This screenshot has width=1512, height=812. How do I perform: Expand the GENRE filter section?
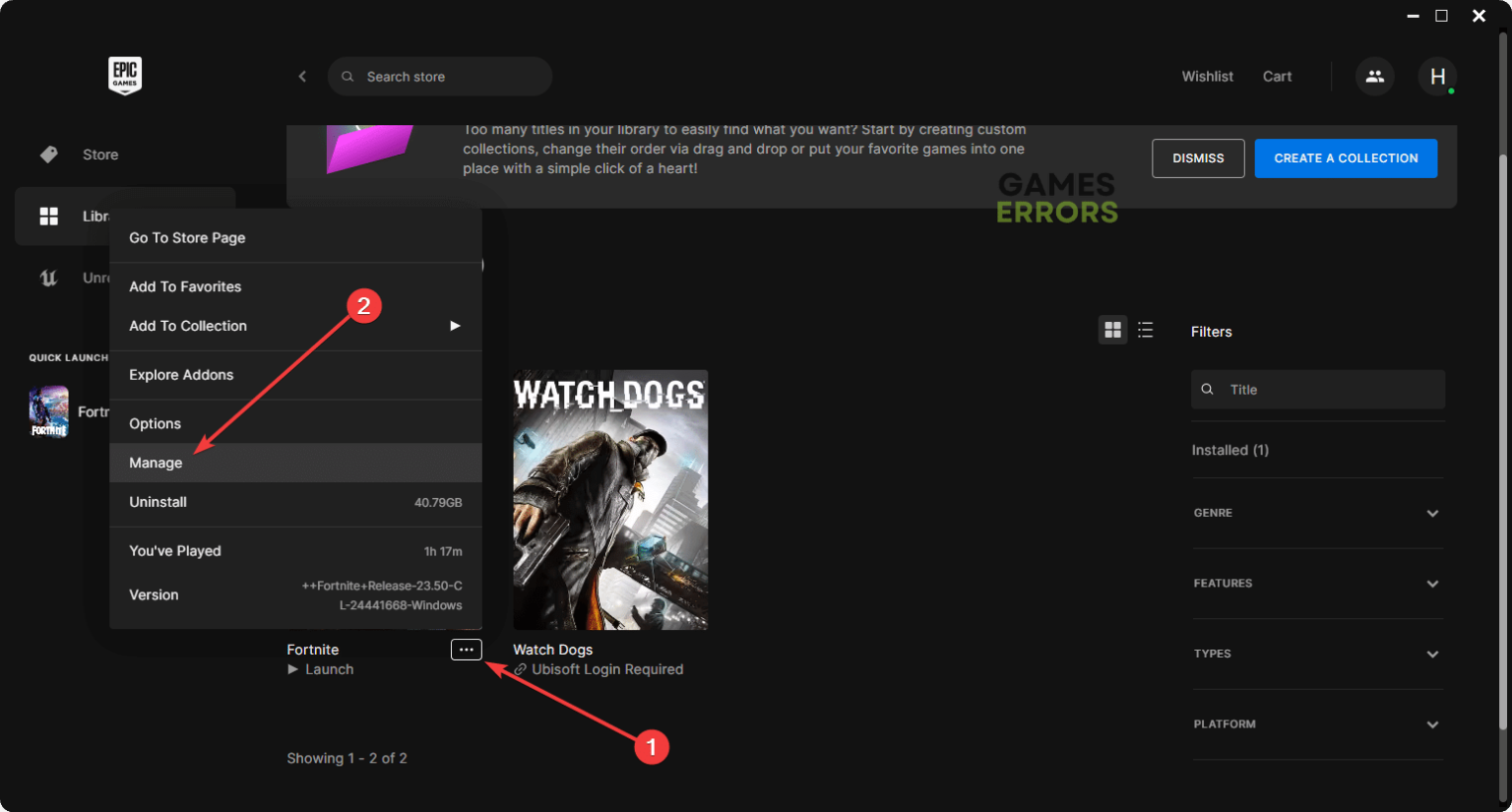(x=1318, y=513)
